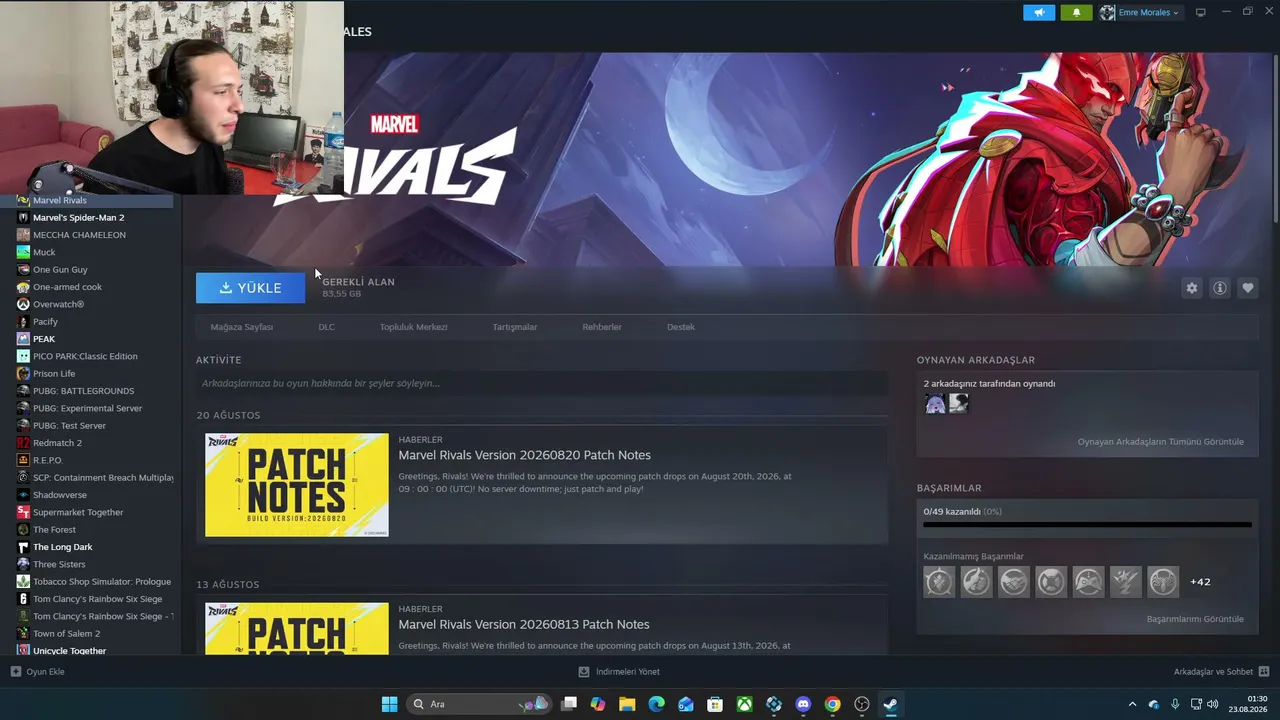The width and height of the screenshot is (1280, 720).
Task: View the seventh unearned achievement icon
Action: (x=1163, y=581)
